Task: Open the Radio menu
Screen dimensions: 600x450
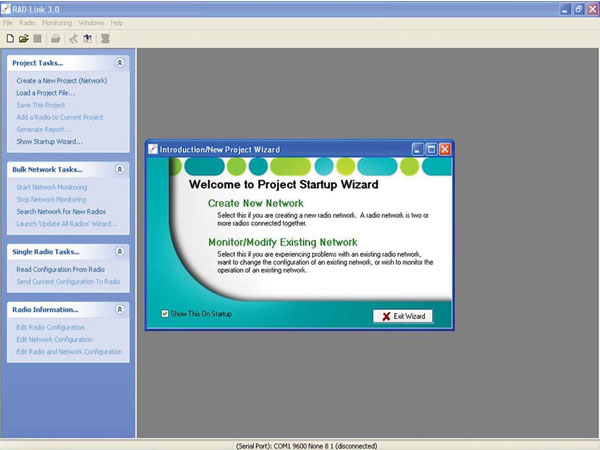Action: [x=27, y=23]
